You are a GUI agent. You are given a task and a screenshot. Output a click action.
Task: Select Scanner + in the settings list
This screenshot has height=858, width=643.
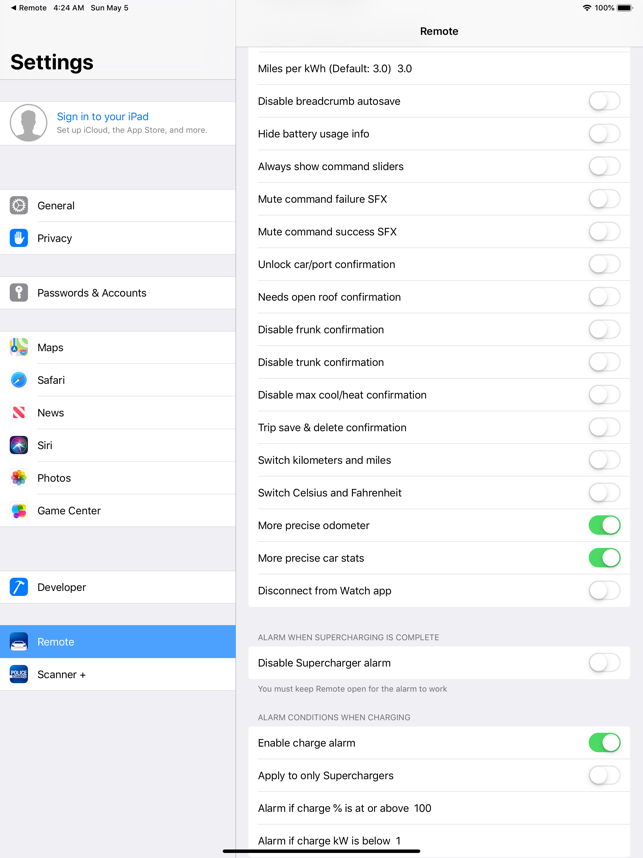(118, 674)
